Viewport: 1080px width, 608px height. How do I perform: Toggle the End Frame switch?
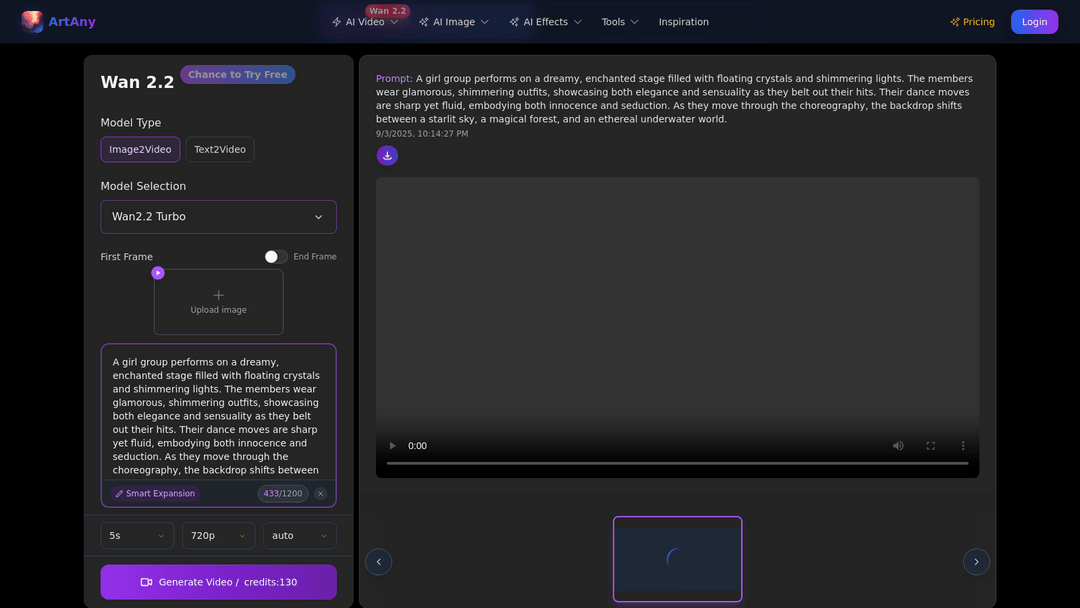tap(276, 257)
